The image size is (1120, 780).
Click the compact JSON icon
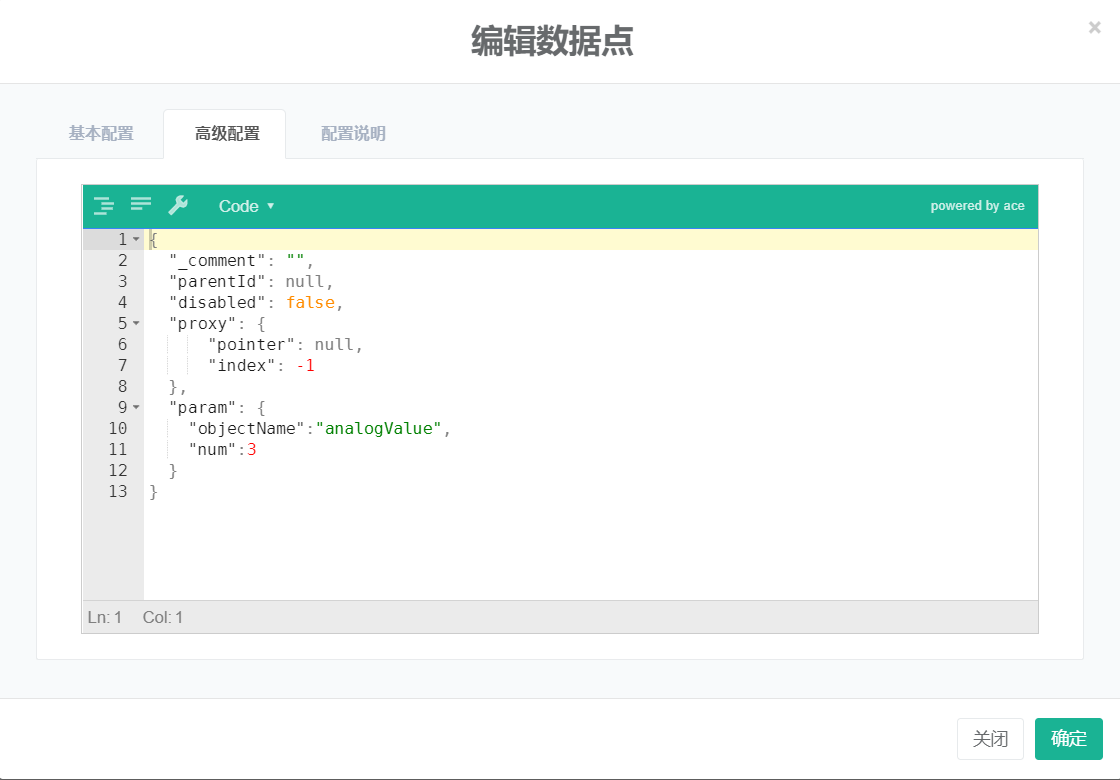pyautogui.click(x=141, y=205)
